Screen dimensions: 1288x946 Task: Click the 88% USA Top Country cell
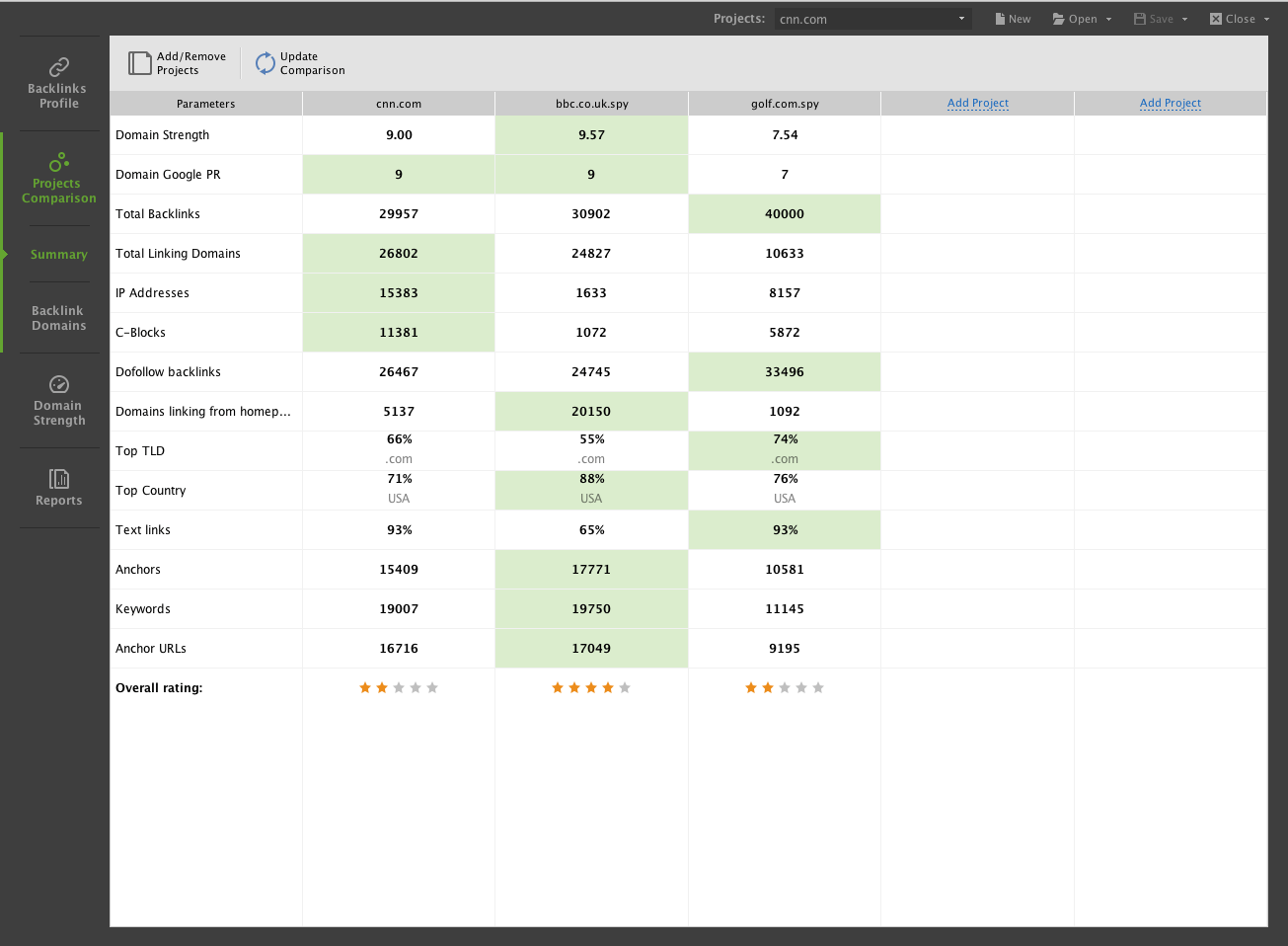point(592,491)
